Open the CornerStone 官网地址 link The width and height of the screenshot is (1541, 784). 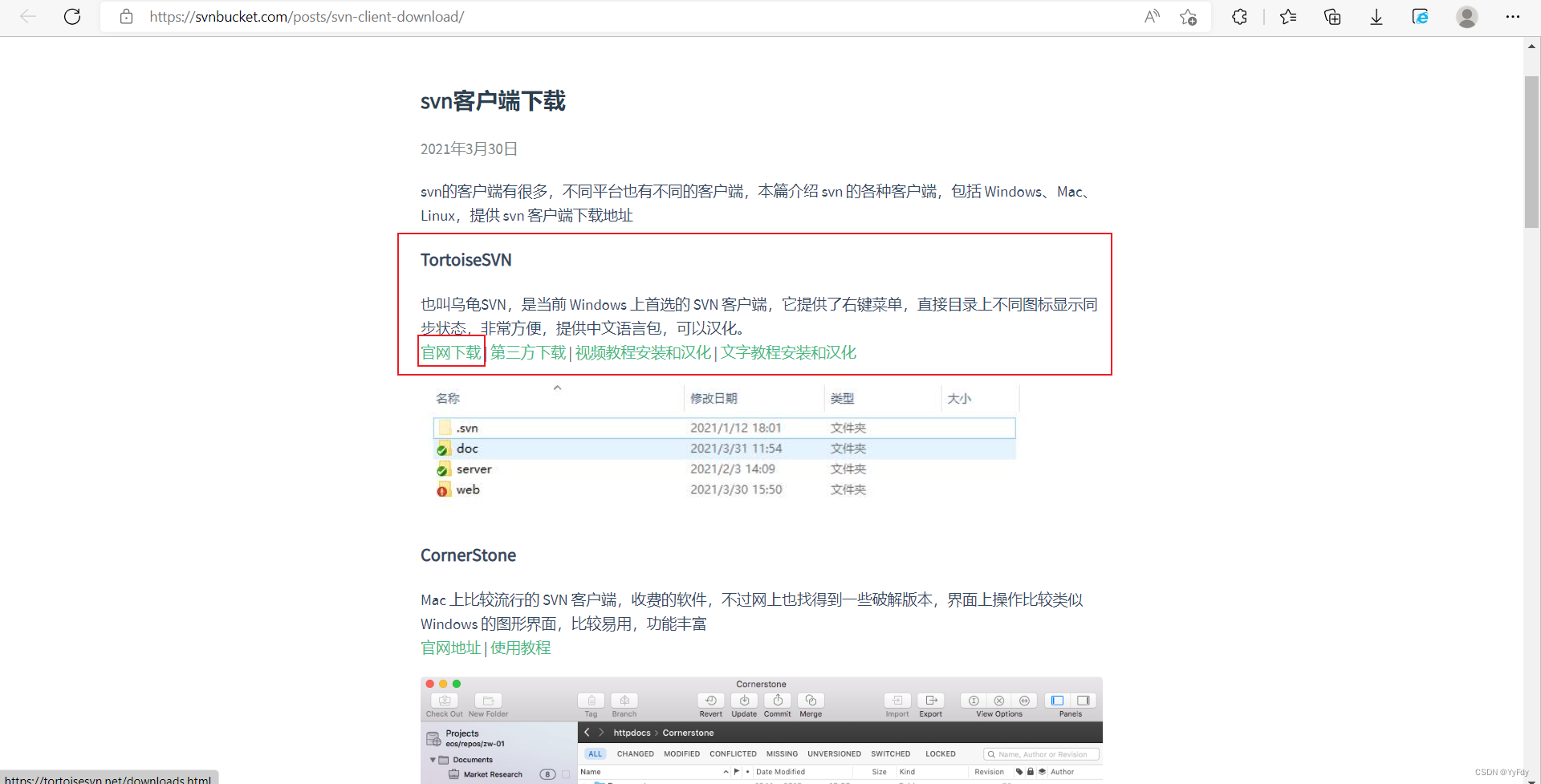tap(451, 648)
